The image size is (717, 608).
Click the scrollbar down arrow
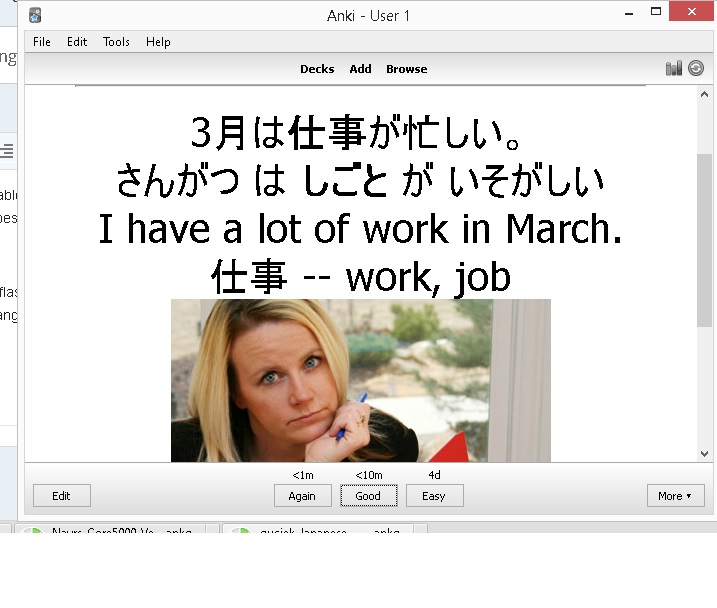coord(705,453)
